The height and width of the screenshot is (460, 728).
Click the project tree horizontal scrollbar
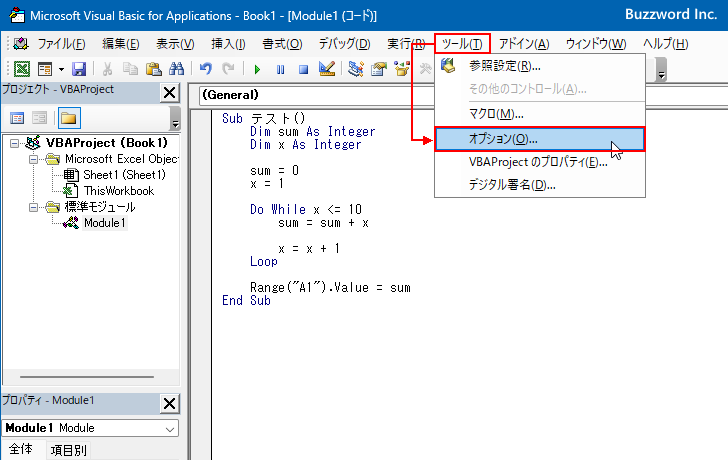(x=87, y=377)
